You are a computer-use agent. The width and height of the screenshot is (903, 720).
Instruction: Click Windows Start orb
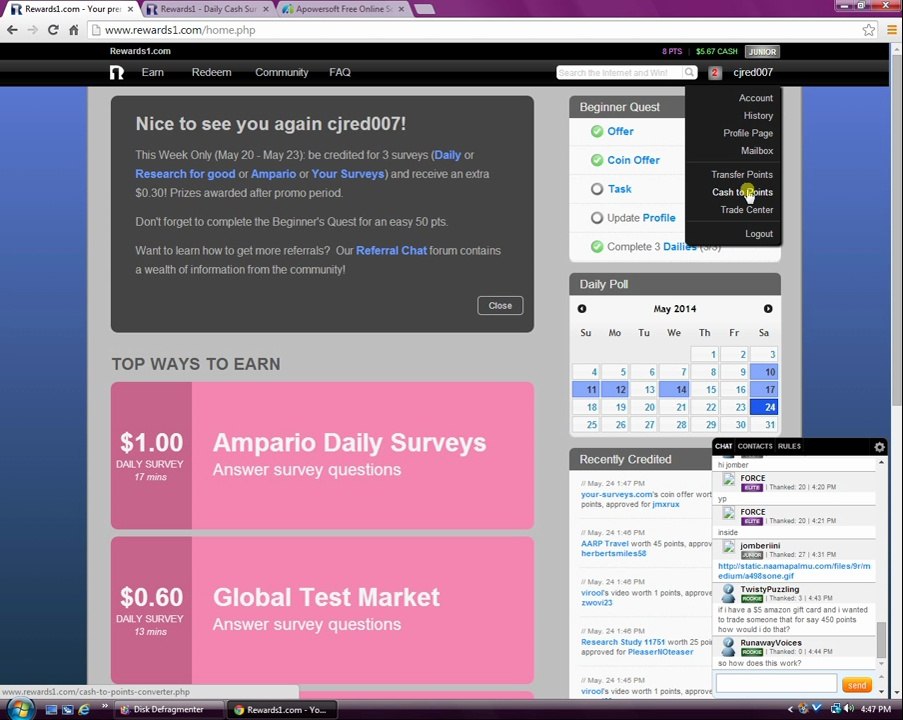click(x=21, y=709)
